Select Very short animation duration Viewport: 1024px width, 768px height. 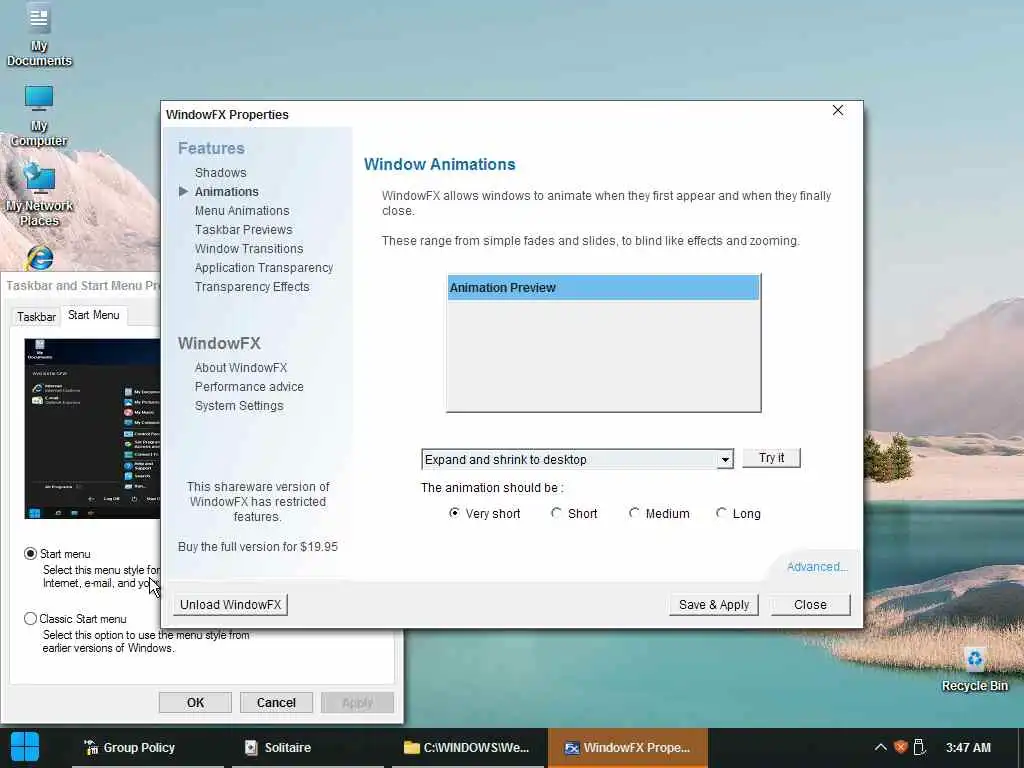[x=485, y=513]
